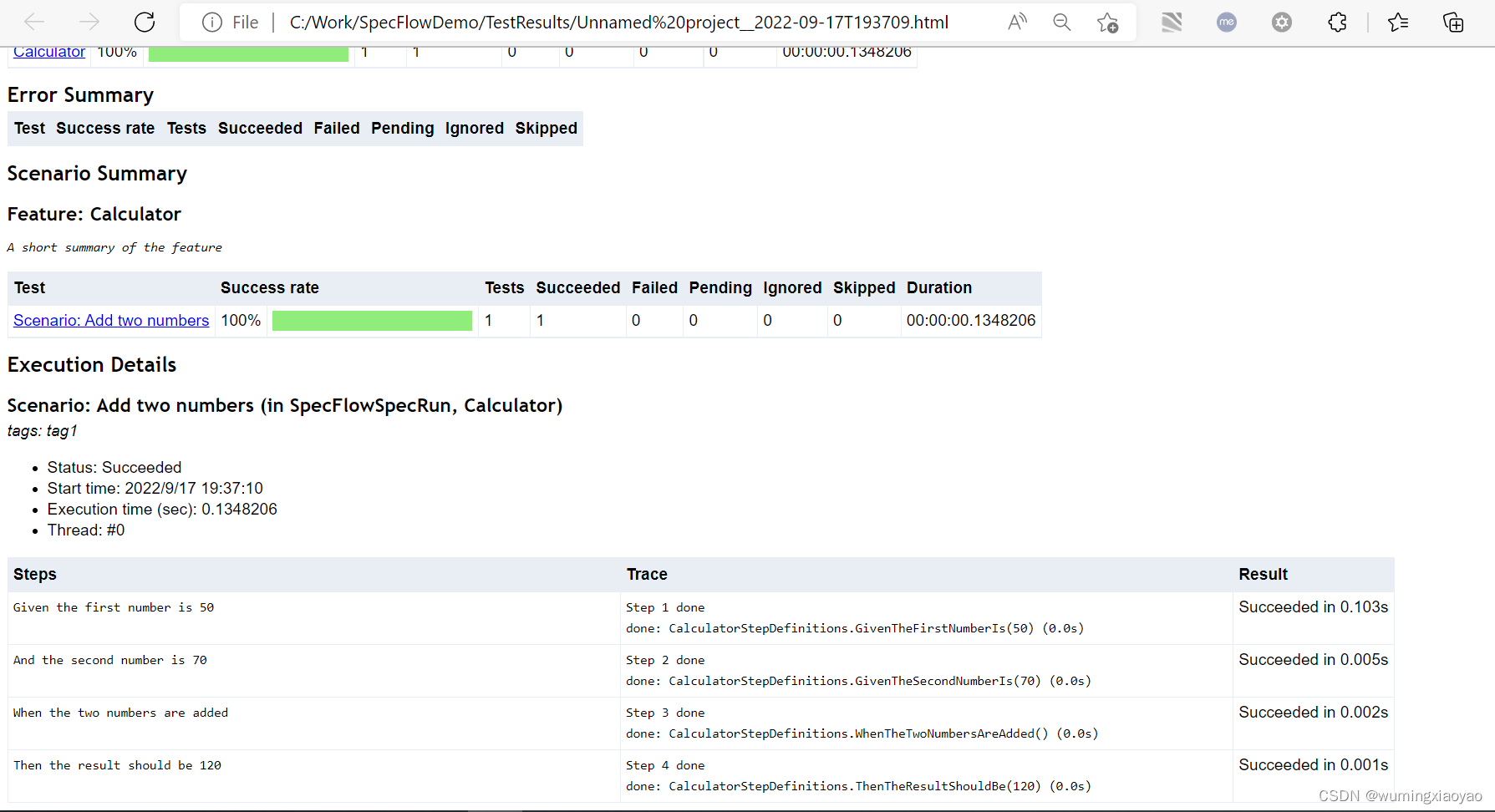Open the 'me' extension
The width and height of the screenshot is (1495, 812).
coord(1226,22)
